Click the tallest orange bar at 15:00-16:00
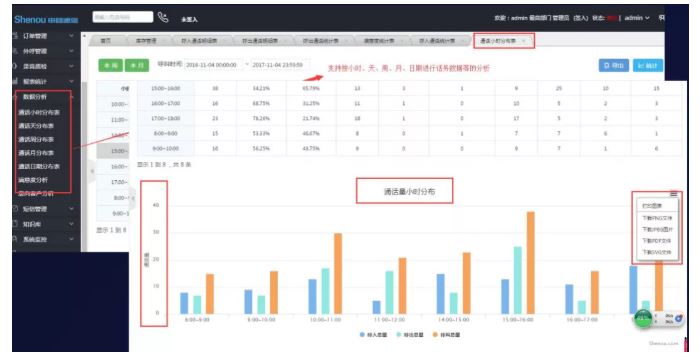Viewport: 699px width, 362px height. (530, 263)
